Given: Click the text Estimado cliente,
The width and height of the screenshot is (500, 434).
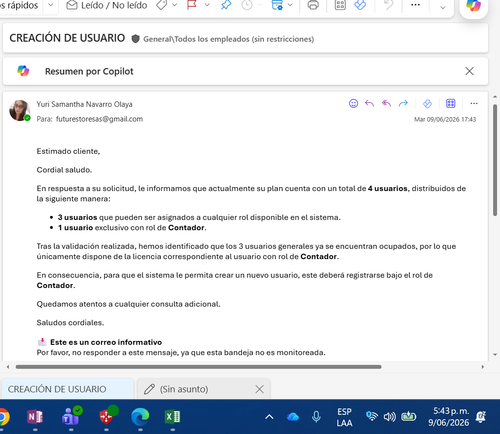Looking at the screenshot, I should (68, 151).
